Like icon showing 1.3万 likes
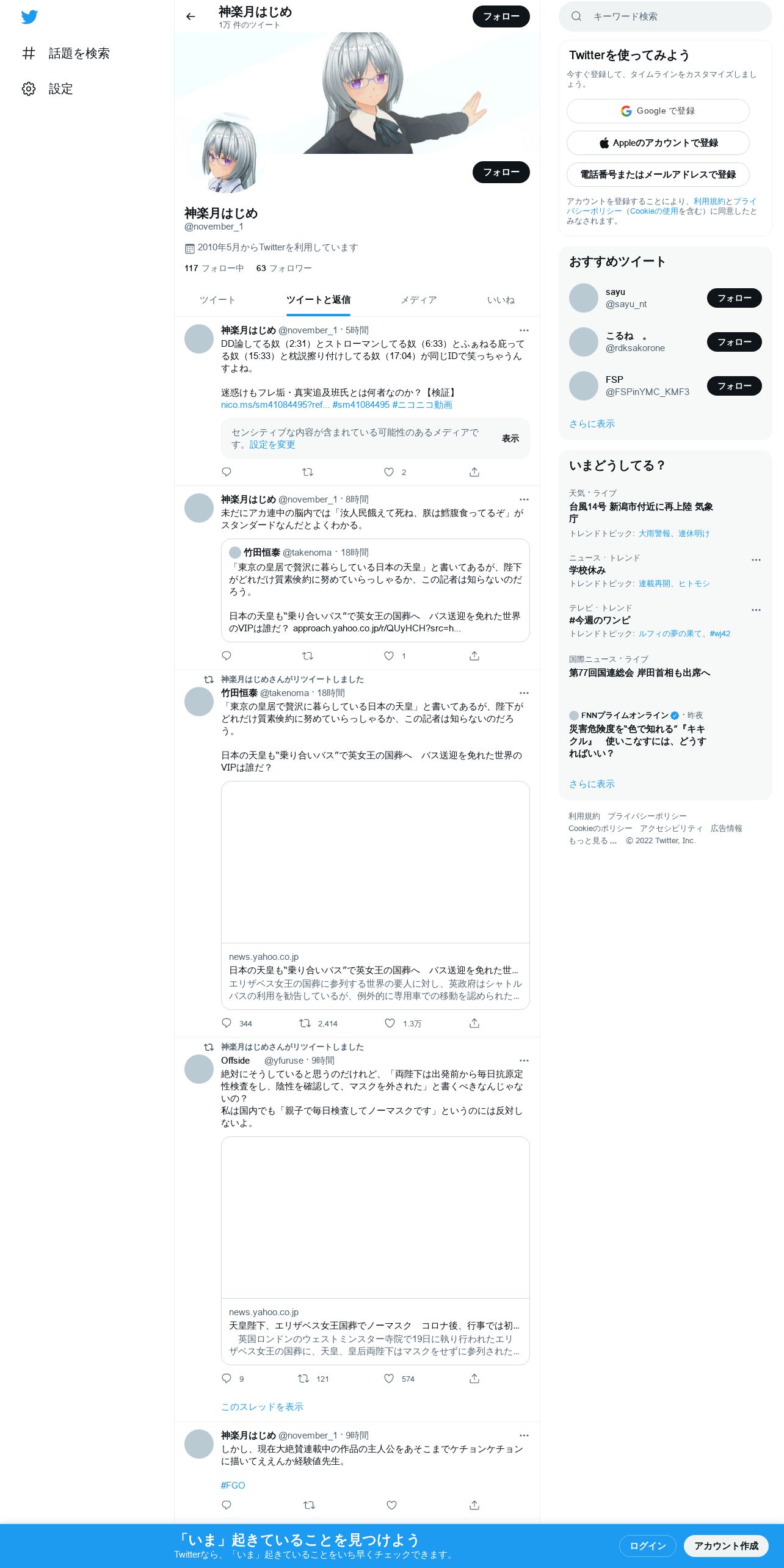784x1568 pixels. tap(390, 1023)
